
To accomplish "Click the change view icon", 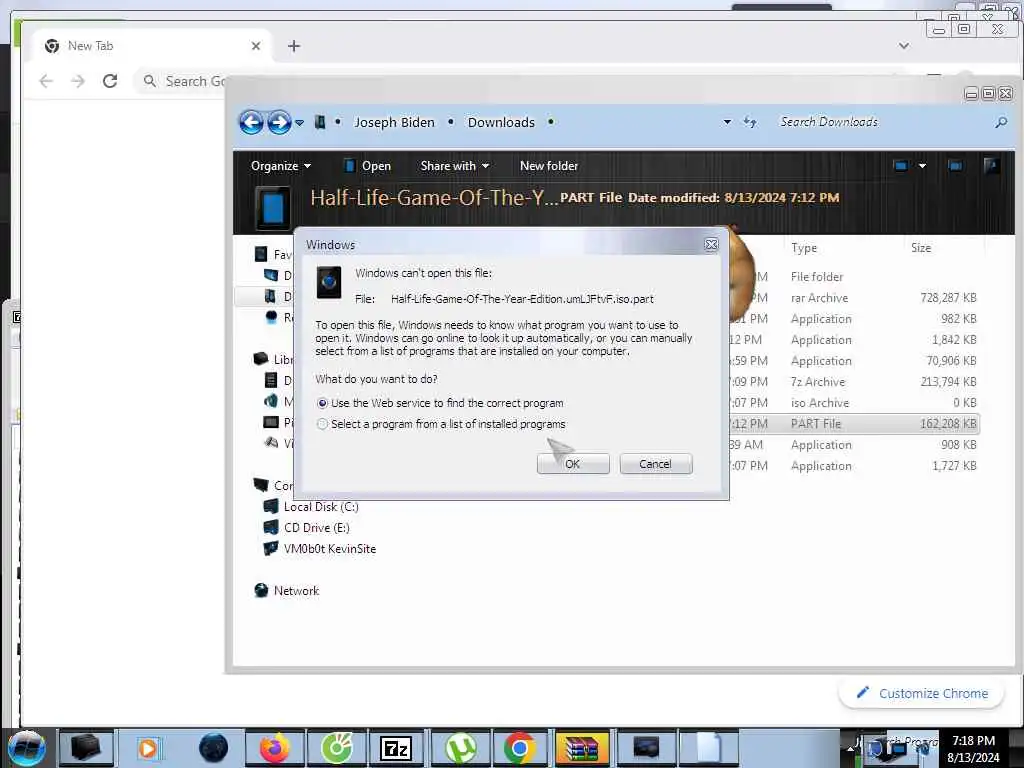I will coord(901,166).
